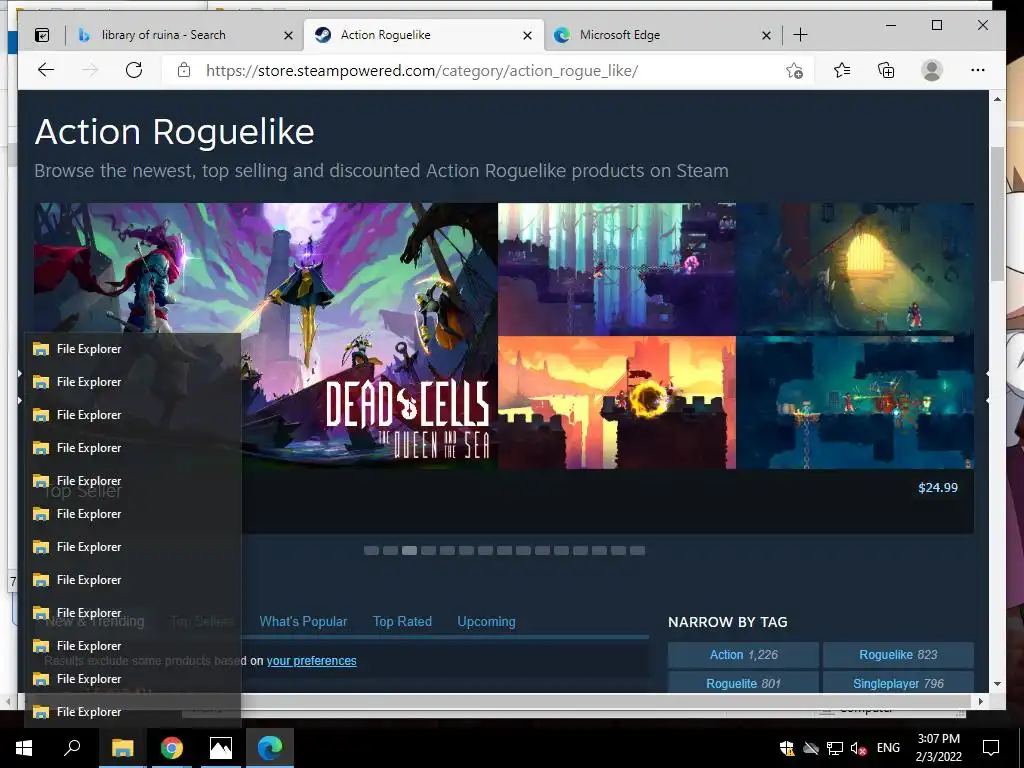Change the ENG input language indicator

[x=888, y=748]
